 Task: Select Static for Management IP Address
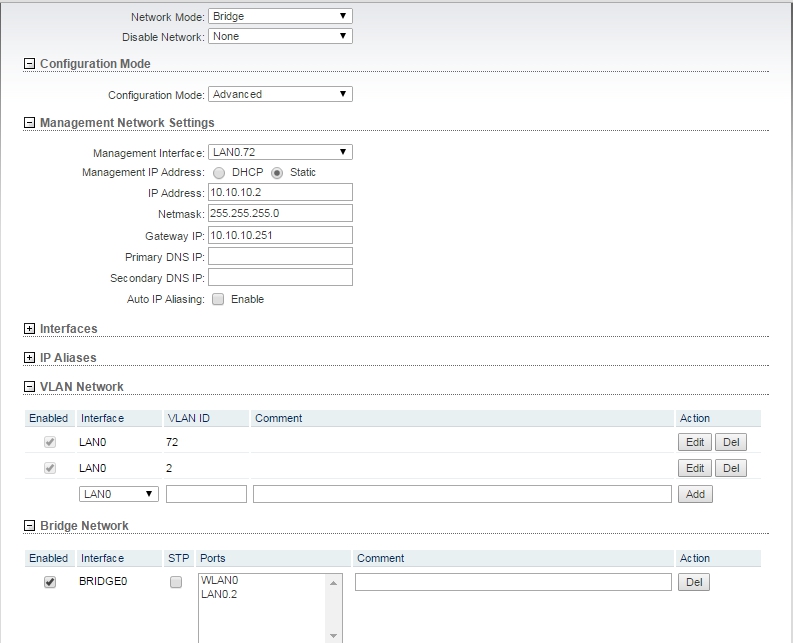(x=277, y=172)
